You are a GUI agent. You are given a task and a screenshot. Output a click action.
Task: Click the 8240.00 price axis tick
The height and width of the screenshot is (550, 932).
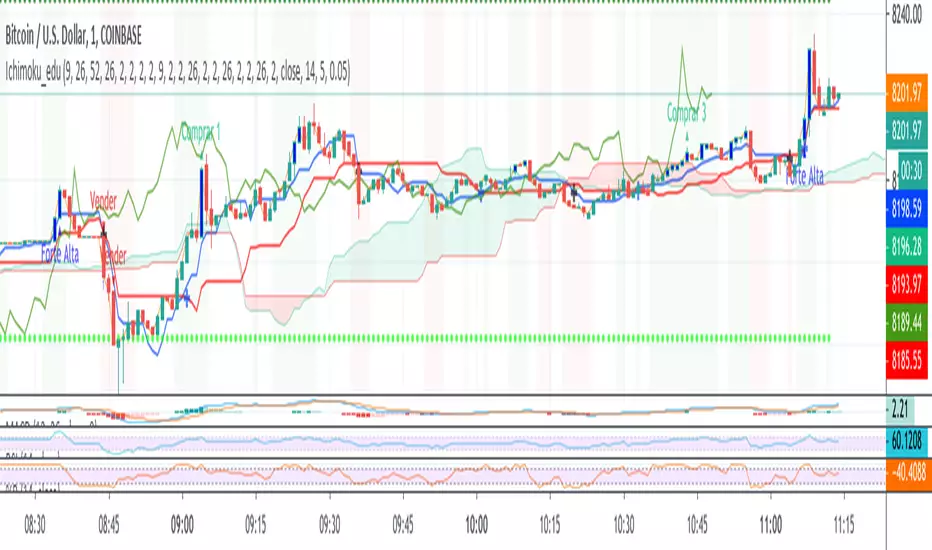pos(907,15)
